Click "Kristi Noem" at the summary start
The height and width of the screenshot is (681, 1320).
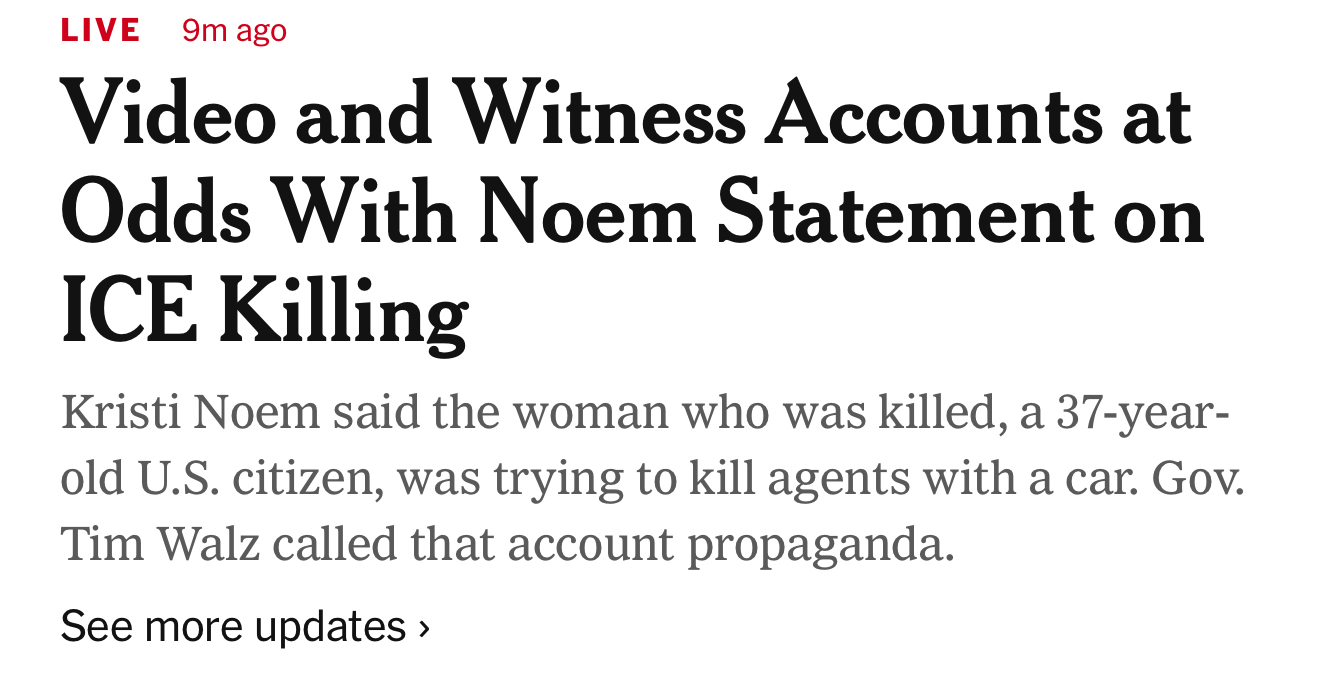pyautogui.click(x=190, y=412)
